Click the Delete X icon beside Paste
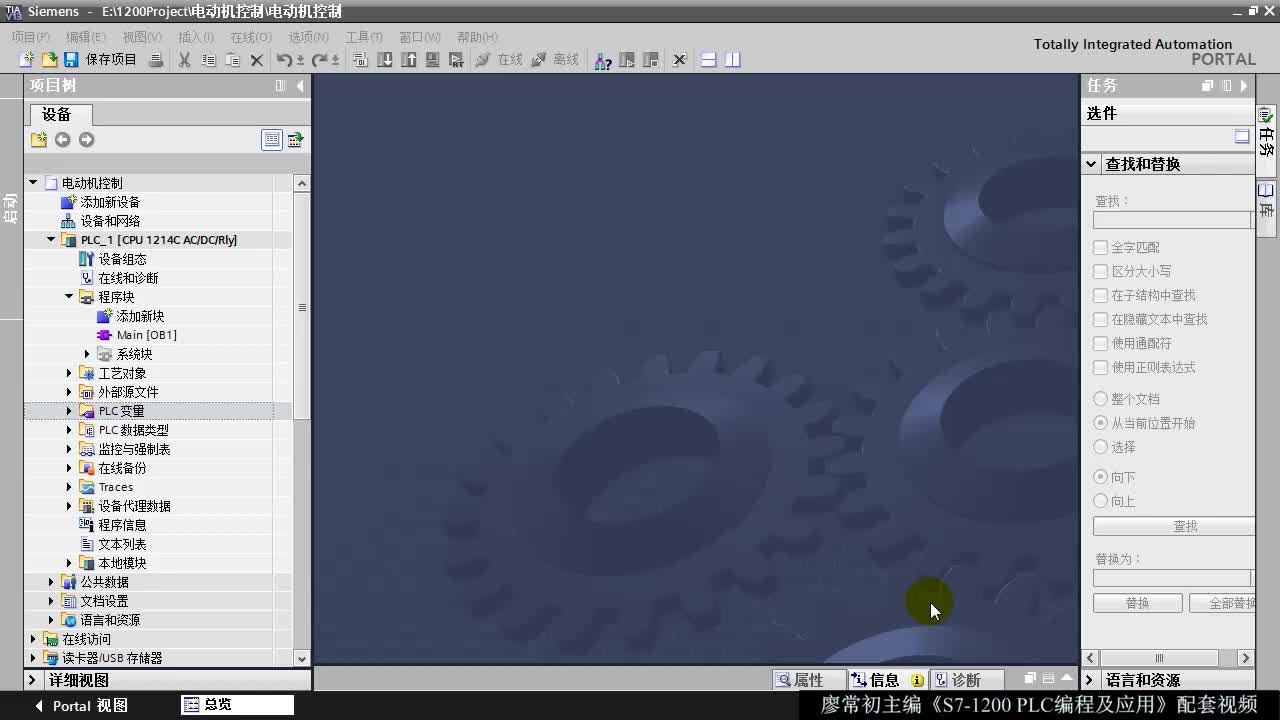This screenshot has width=1280, height=720. point(257,60)
